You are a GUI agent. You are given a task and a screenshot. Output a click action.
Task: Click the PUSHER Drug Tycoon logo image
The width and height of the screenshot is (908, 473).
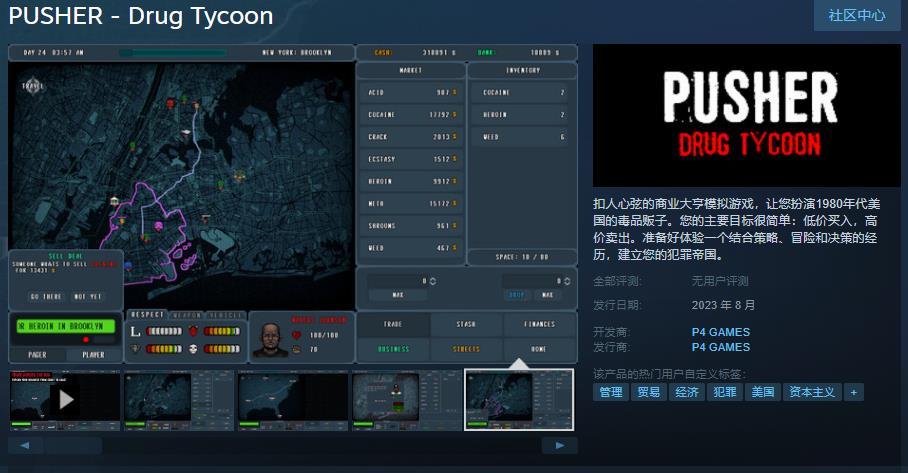746,116
